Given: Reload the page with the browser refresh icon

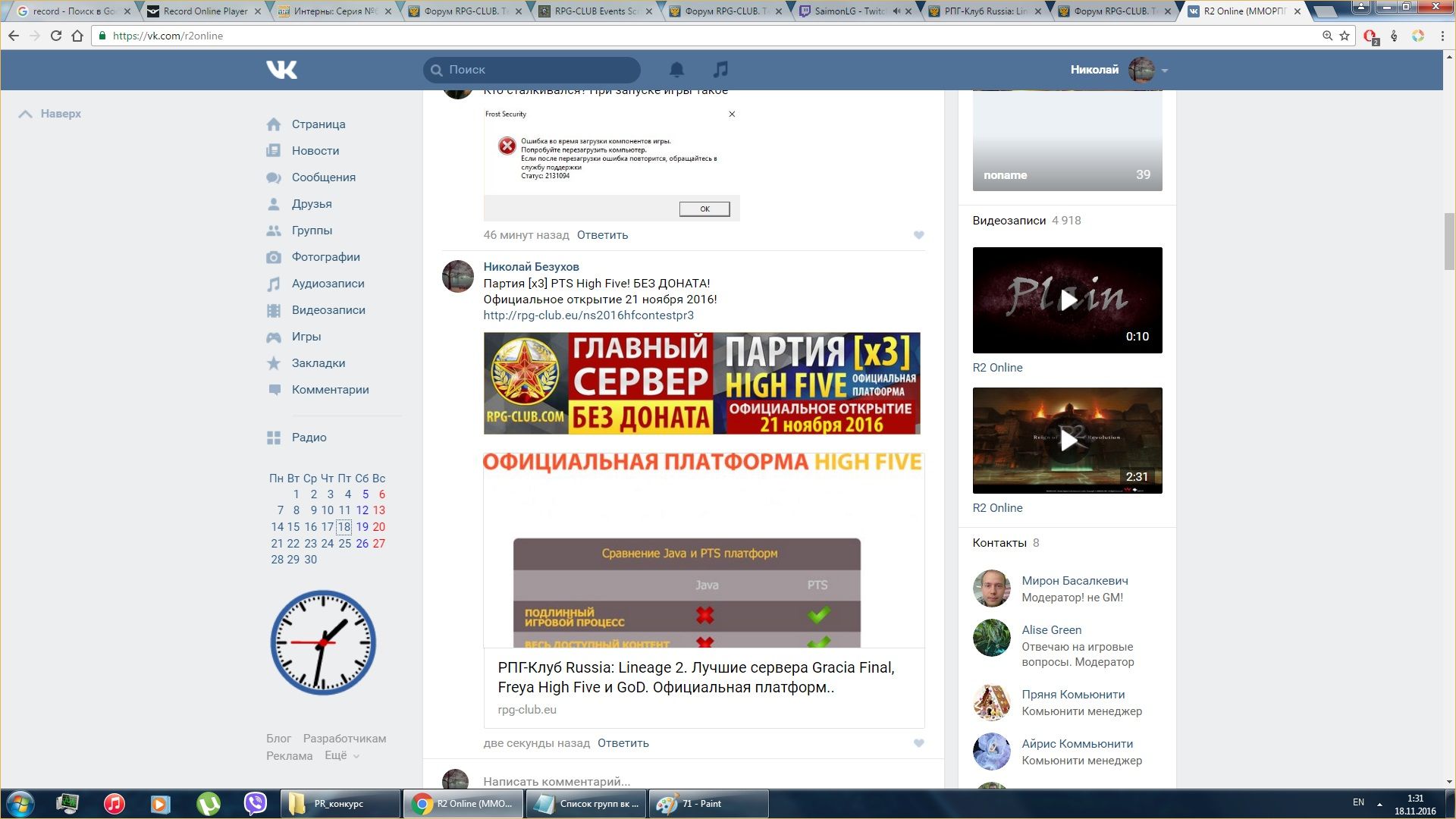Looking at the screenshot, I should pos(55,36).
